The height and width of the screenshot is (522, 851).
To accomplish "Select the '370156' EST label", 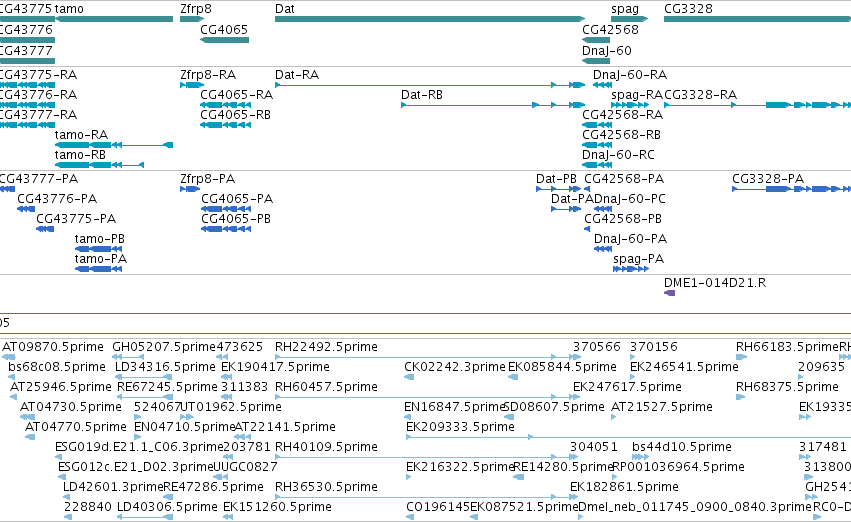I will [x=654, y=347].
